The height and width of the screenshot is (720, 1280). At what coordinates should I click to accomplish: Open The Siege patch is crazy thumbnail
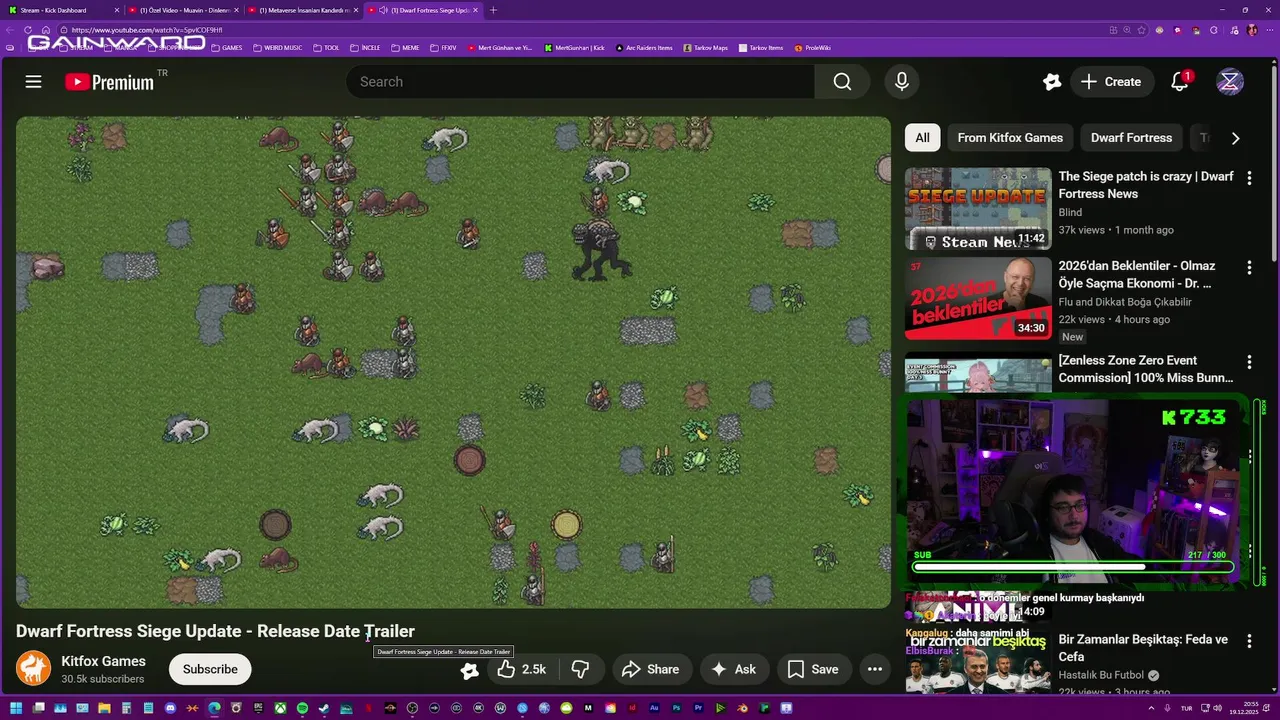[978, 208]
